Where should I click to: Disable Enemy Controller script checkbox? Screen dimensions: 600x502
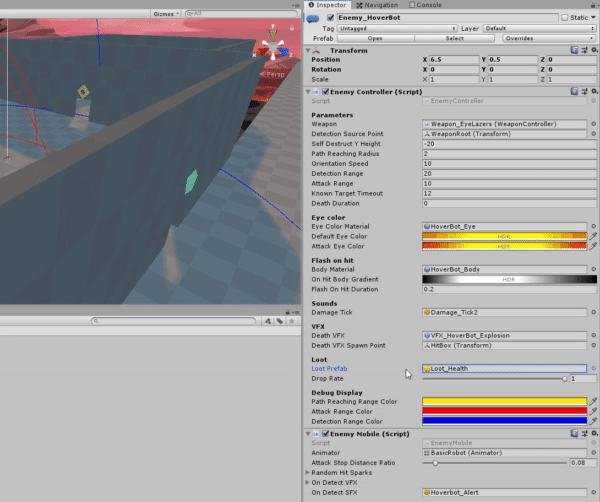tap(326, 91)
